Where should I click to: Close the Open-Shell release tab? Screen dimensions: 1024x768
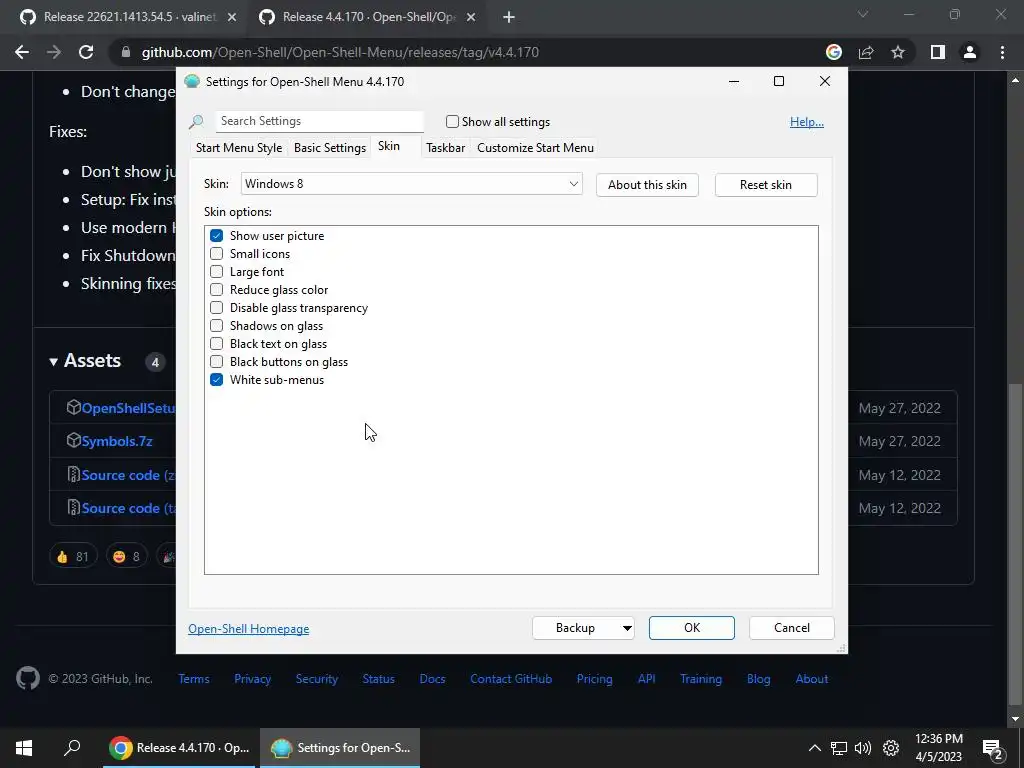(471, 17)
